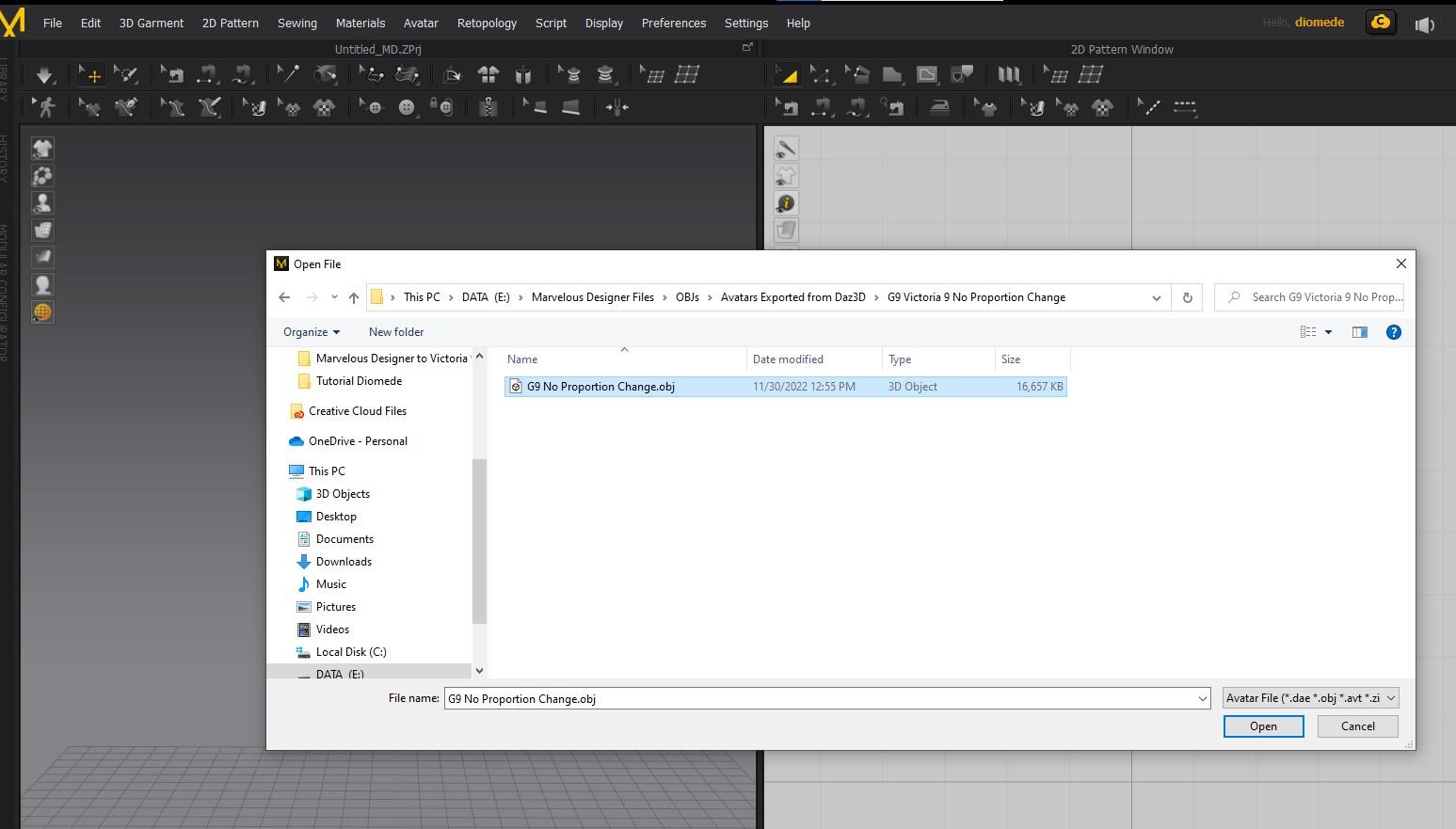Viewport: 1456px width, 829px height.
Task: Open the Avatar menu
Action: (x=421, y=23)
